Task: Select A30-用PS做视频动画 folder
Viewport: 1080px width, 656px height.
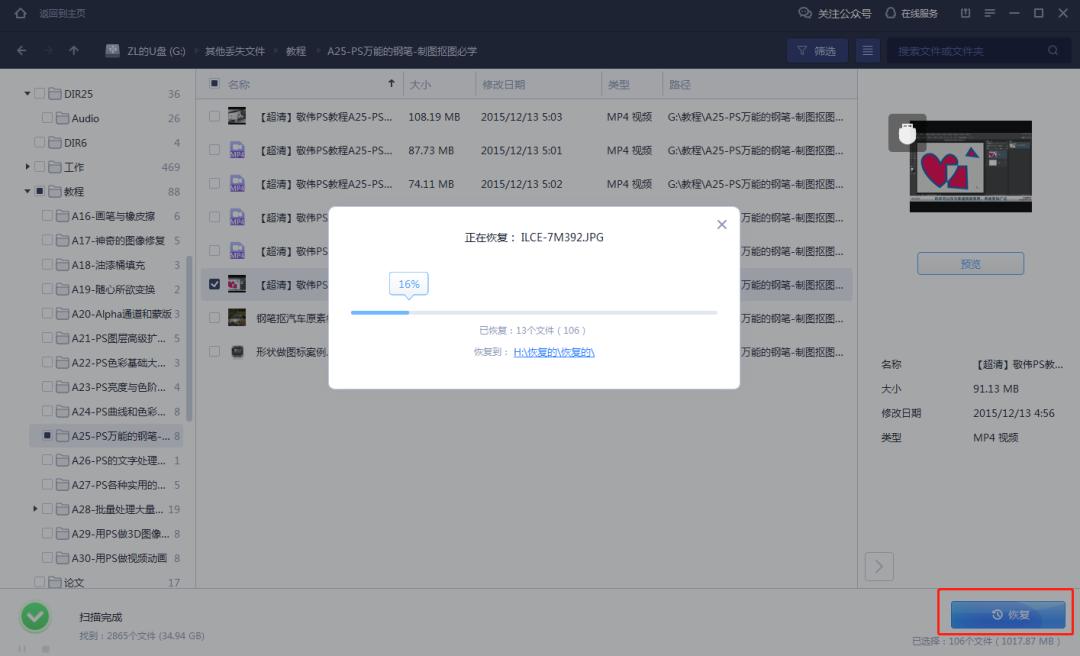Action: [119, 557]
